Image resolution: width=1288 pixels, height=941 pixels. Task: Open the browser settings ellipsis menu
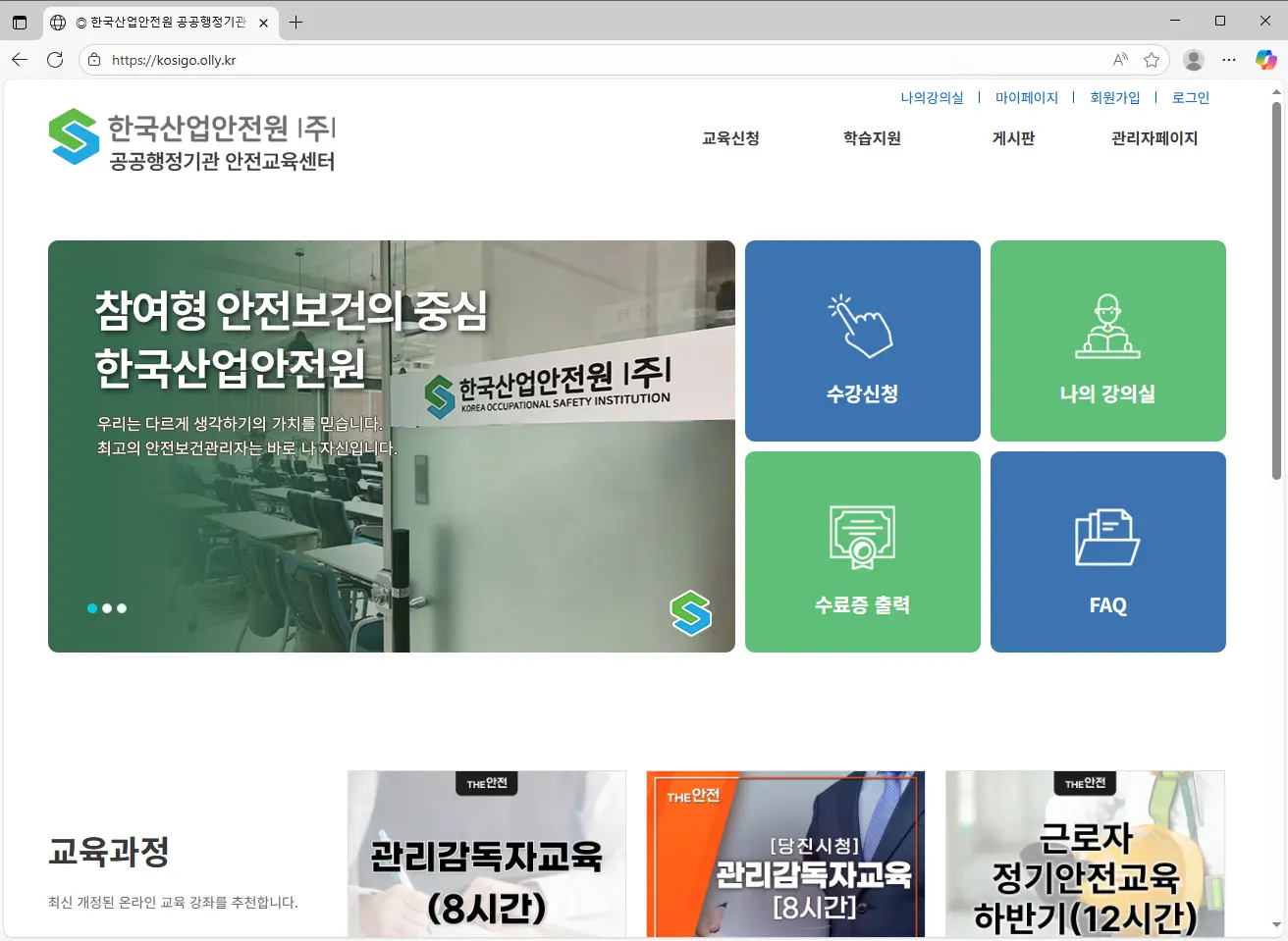click(1229, 59)
